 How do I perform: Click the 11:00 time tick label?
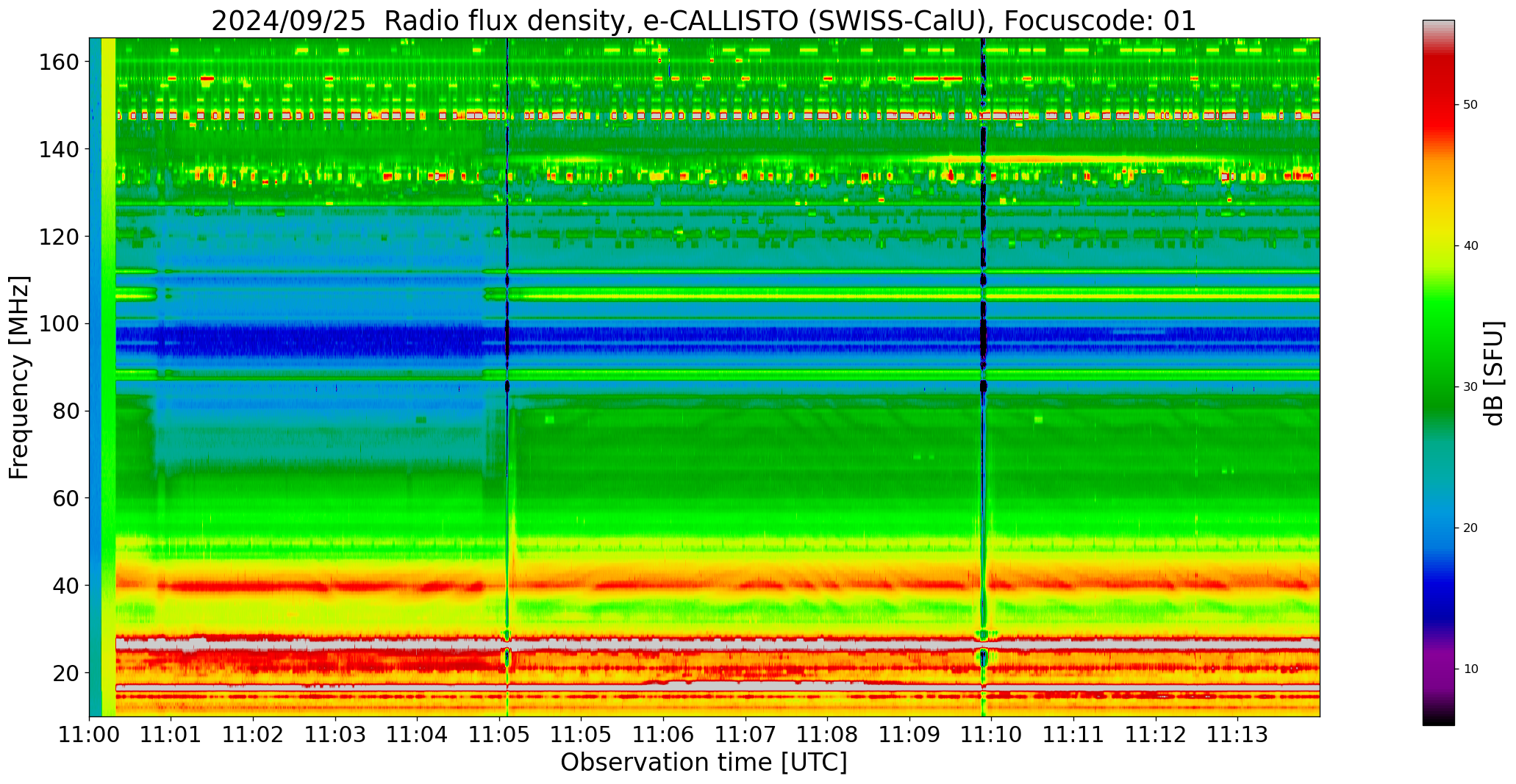tap(90, 735)
